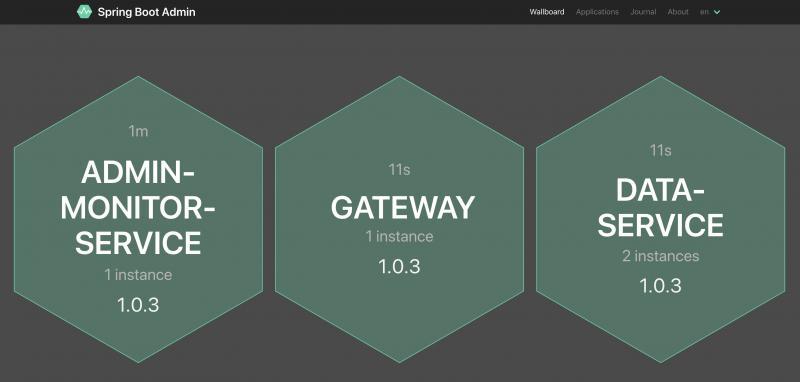
Task: Click the 2 instances label on DATA-SERVICE
Action: [x=661, y=256]
